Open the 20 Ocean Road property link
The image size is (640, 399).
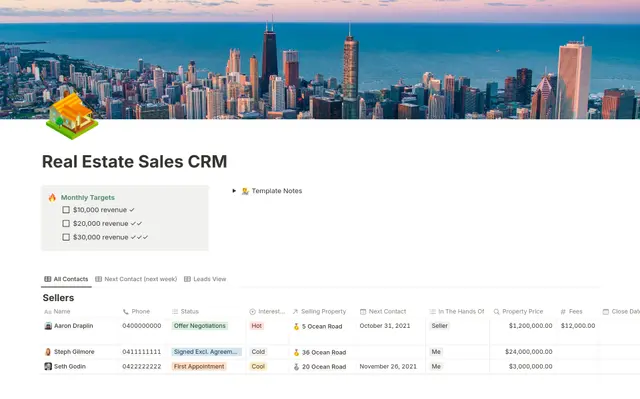[324, 367]
